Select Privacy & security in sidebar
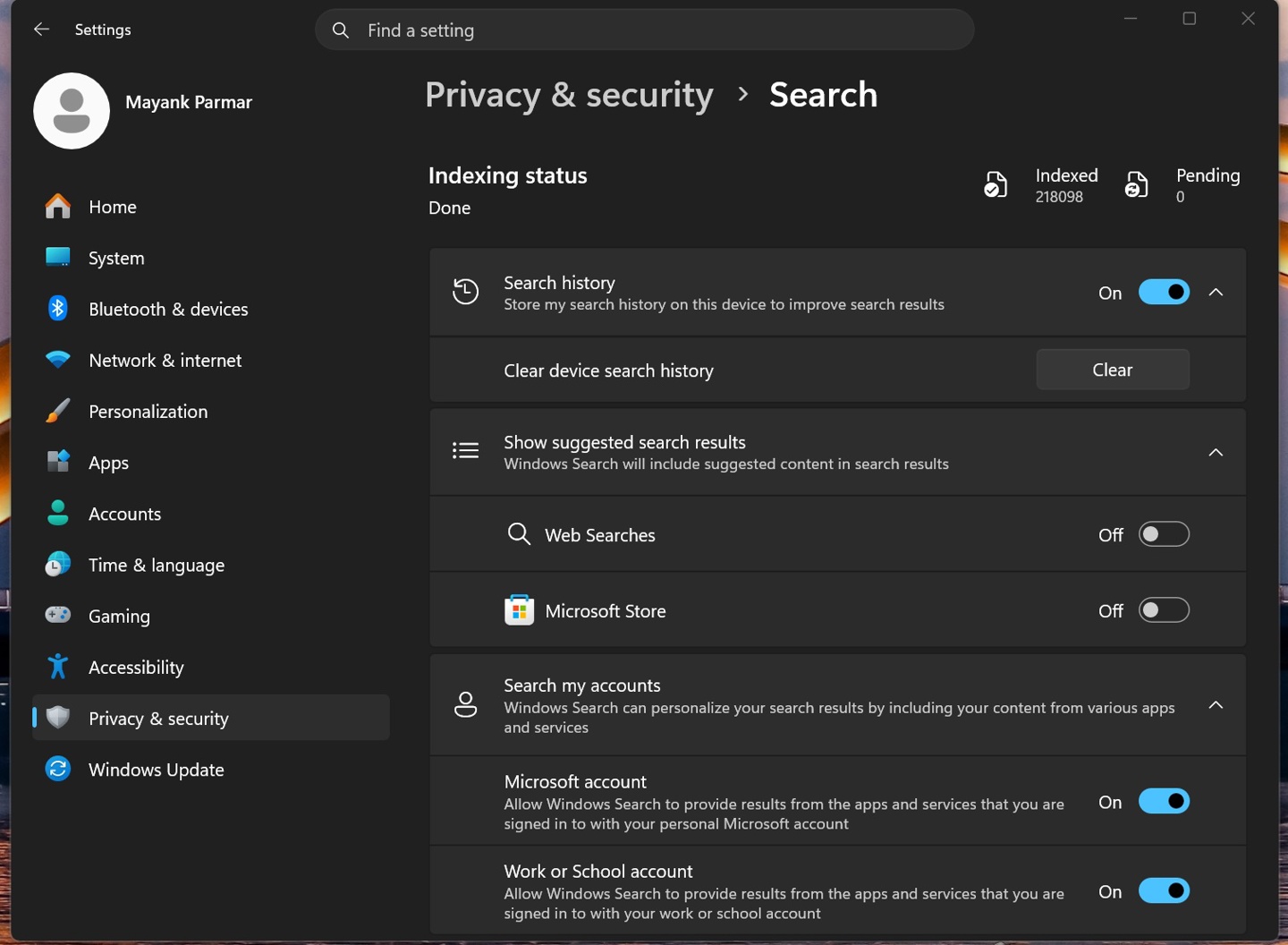The width and height of the screenshot is (1288, 945). (211, 718)
